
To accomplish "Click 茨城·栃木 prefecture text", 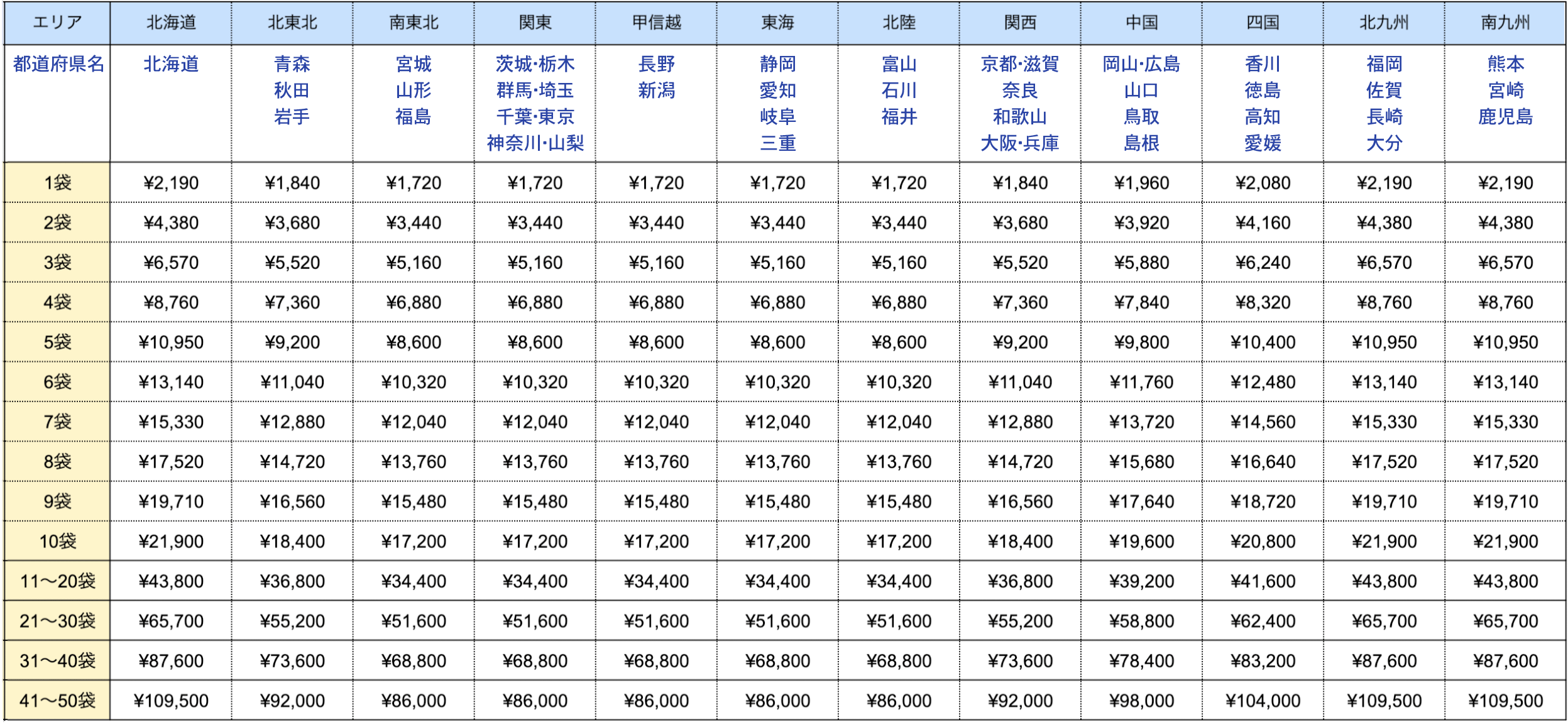I will point(535,64).
